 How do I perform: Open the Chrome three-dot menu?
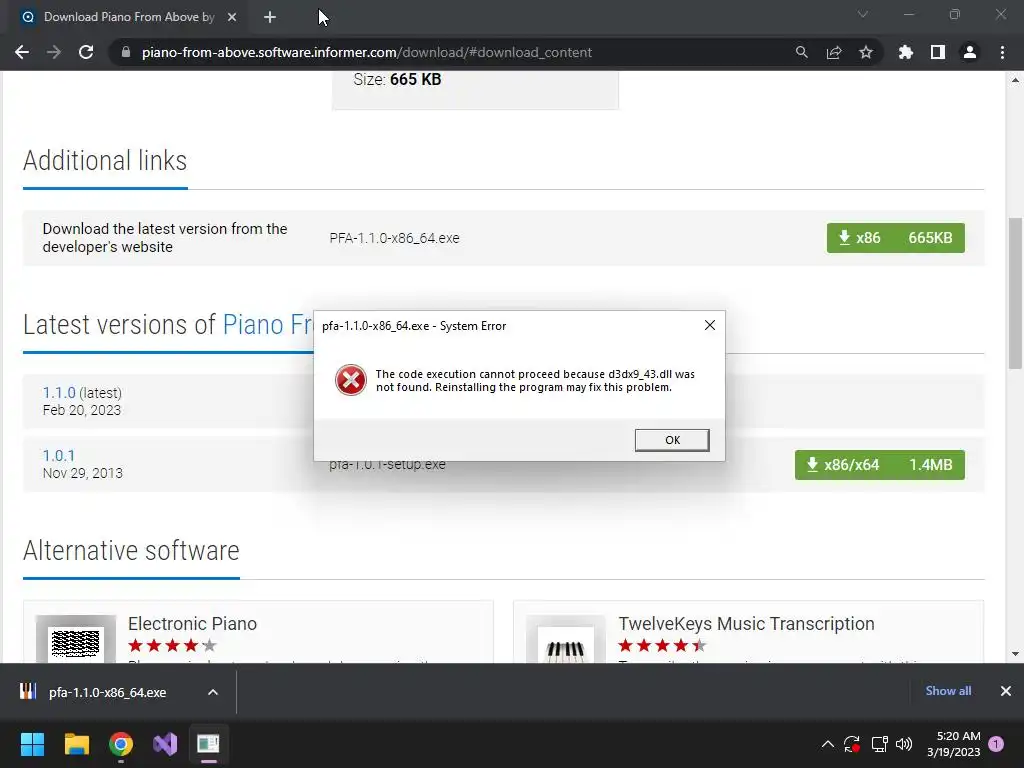pos(1002,52)
